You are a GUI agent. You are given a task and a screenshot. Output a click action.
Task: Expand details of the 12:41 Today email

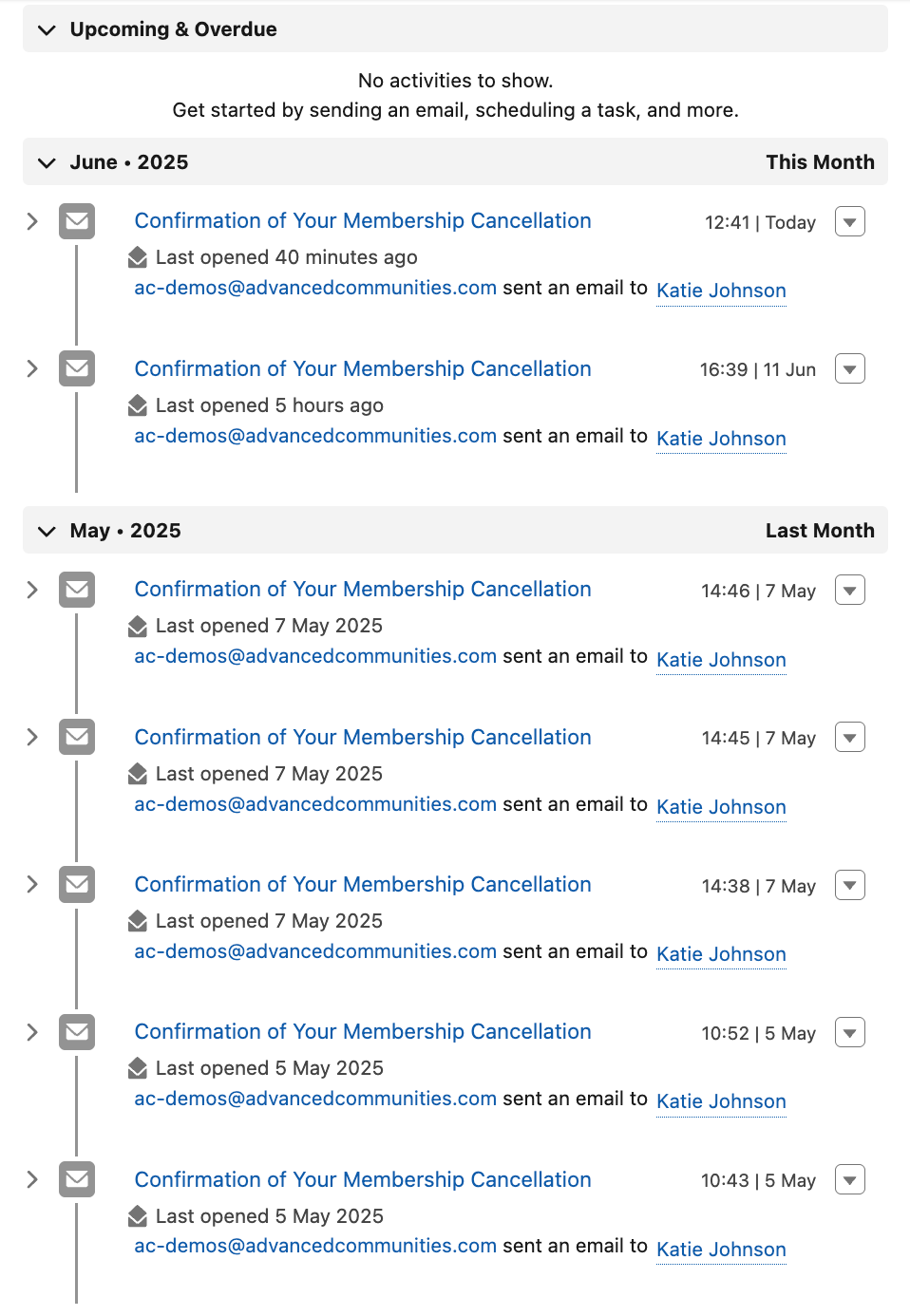32,221
